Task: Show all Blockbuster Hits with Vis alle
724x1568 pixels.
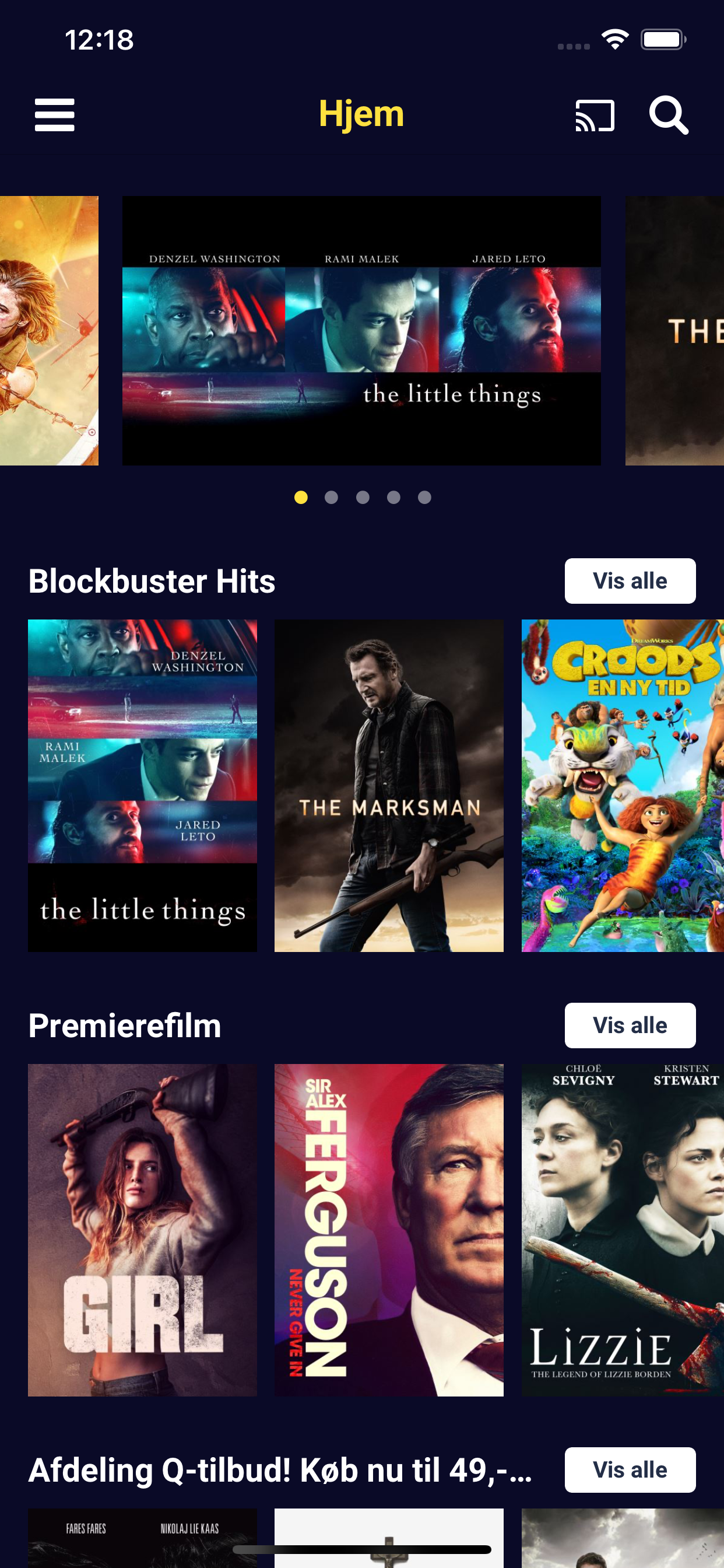Action: (x=630, y=580)
